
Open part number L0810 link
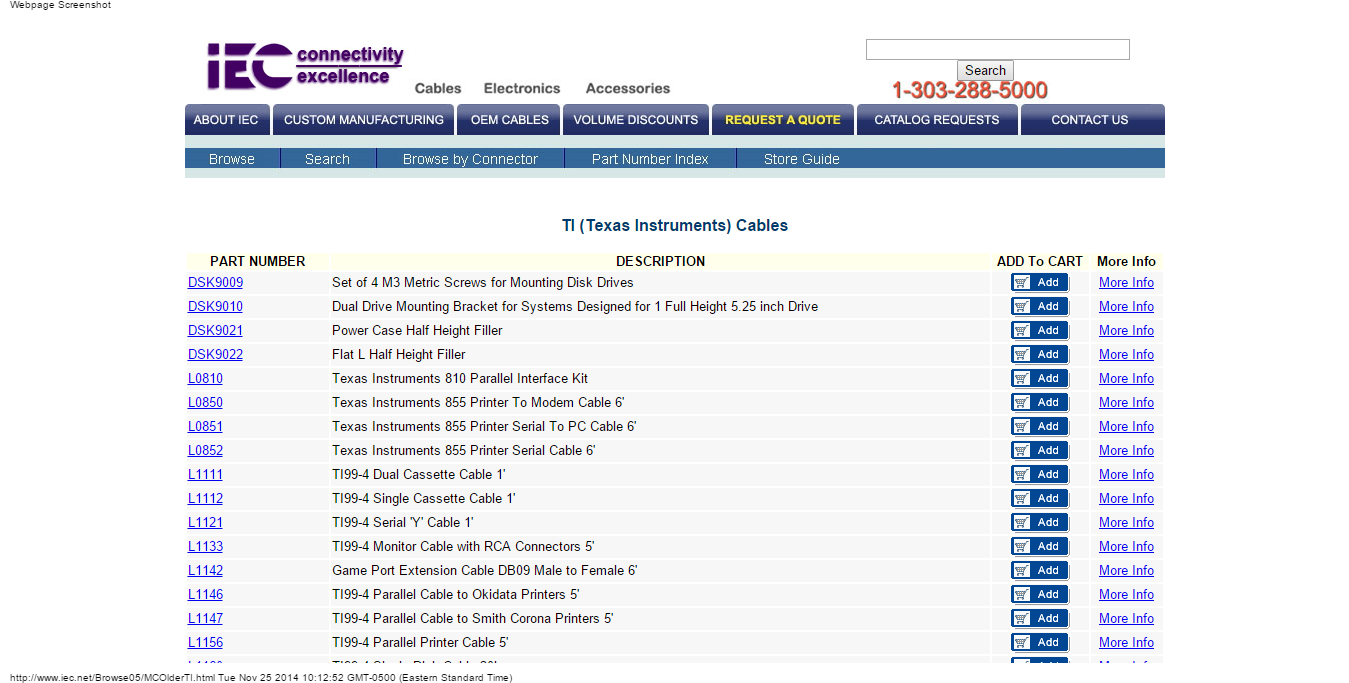click(x=205, y=378)
